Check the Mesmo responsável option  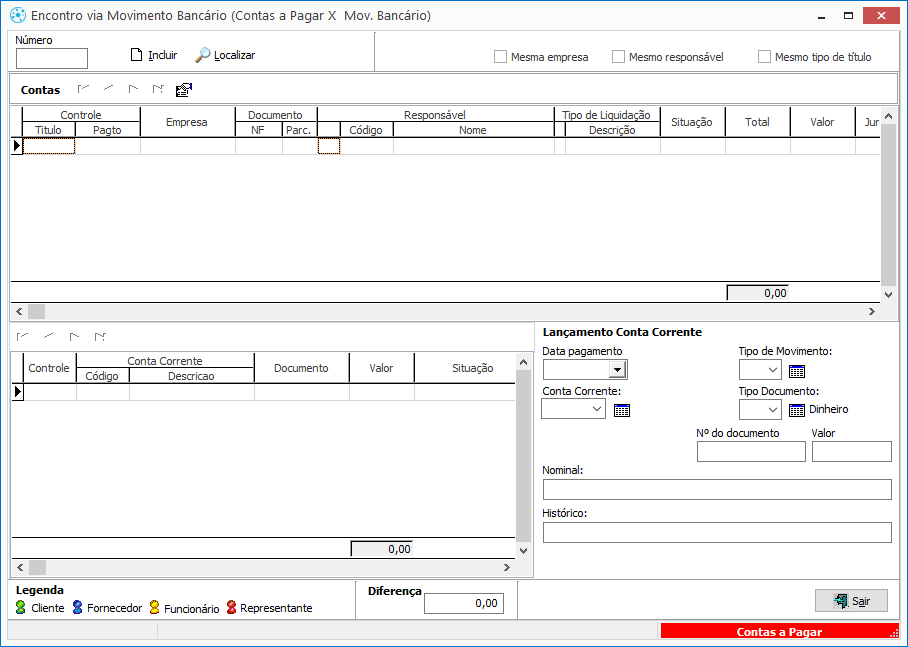click(619, 57)
